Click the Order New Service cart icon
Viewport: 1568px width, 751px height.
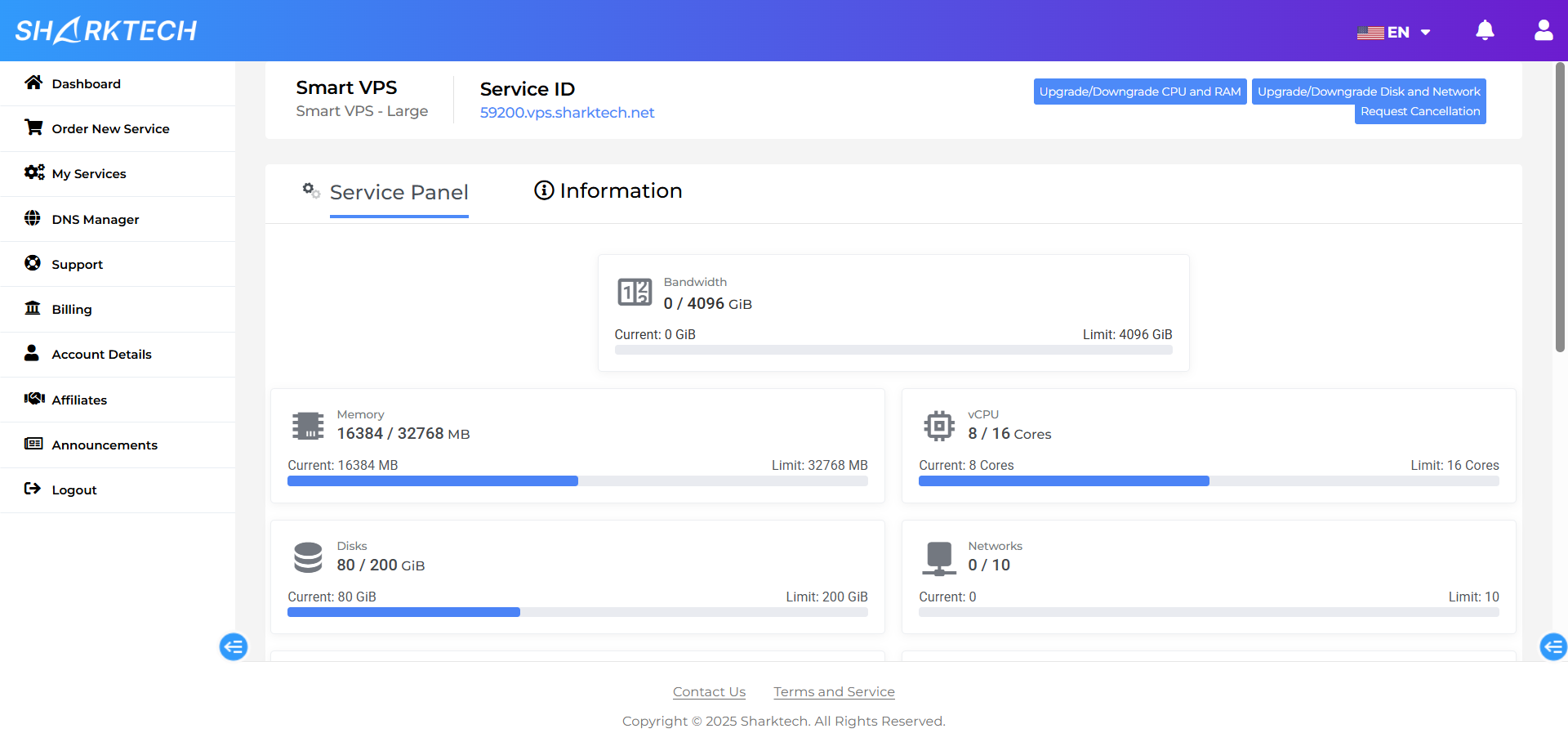pyautogui.click(x=33, y=127)
